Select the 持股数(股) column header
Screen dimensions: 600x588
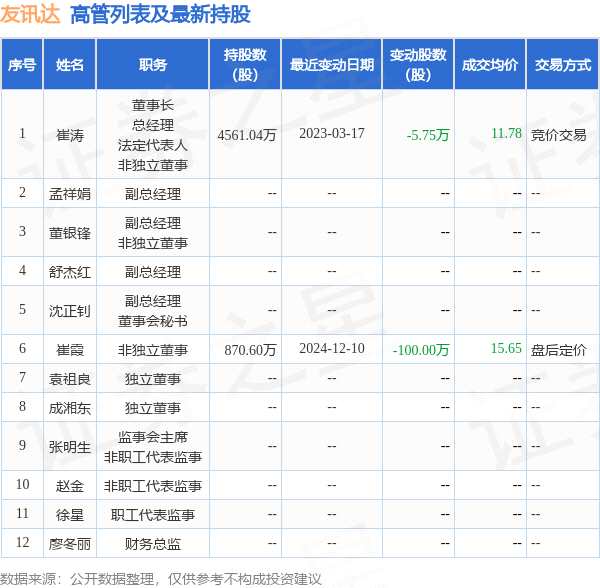pyautogui.click(x=245, y=65)
